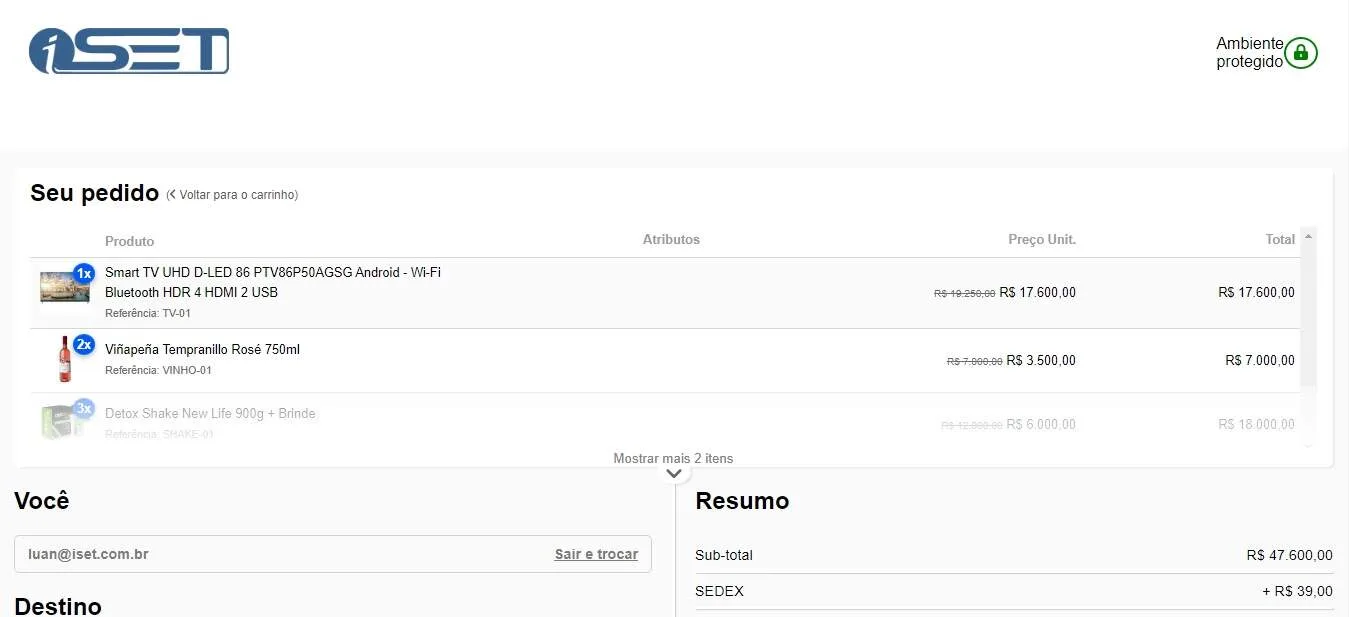Click the green padlock security icon
This screenshot has height=617, width=1349.
click(1301, 53)
